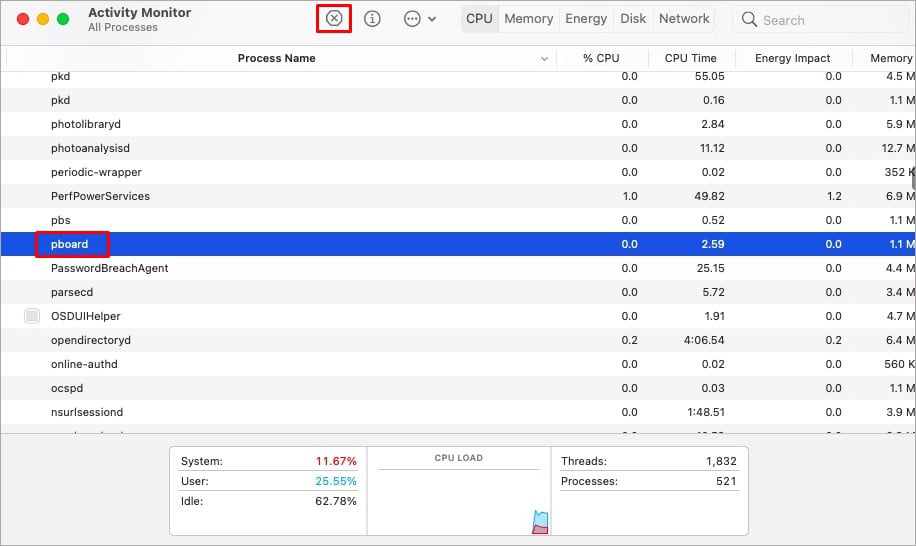The height and width of the screenshot is (546, 916).
Task: Select the photolibraryd process
Action: [86, 124]
